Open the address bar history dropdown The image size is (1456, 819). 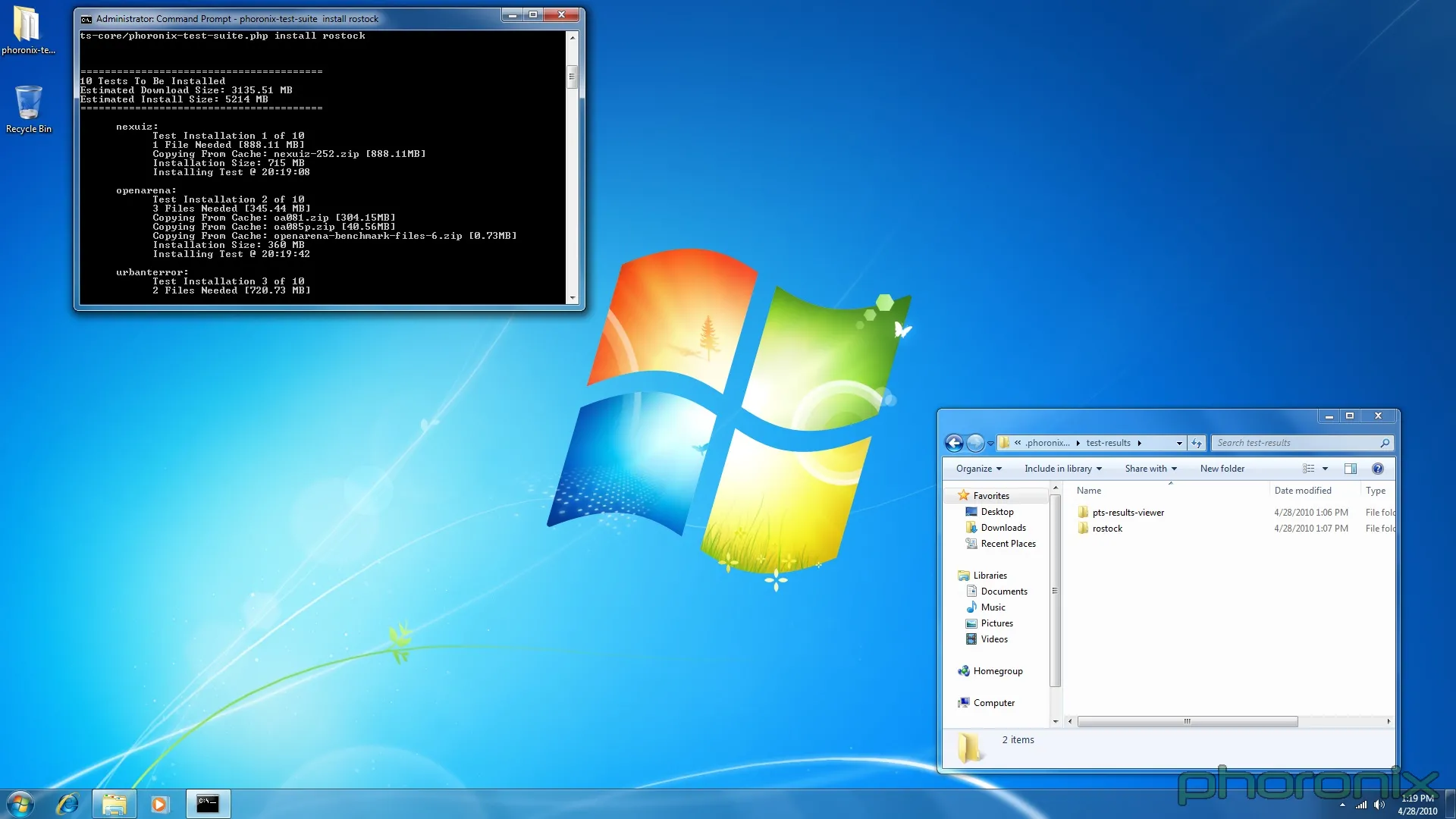pyautogui.click(x=1179, y=443)
